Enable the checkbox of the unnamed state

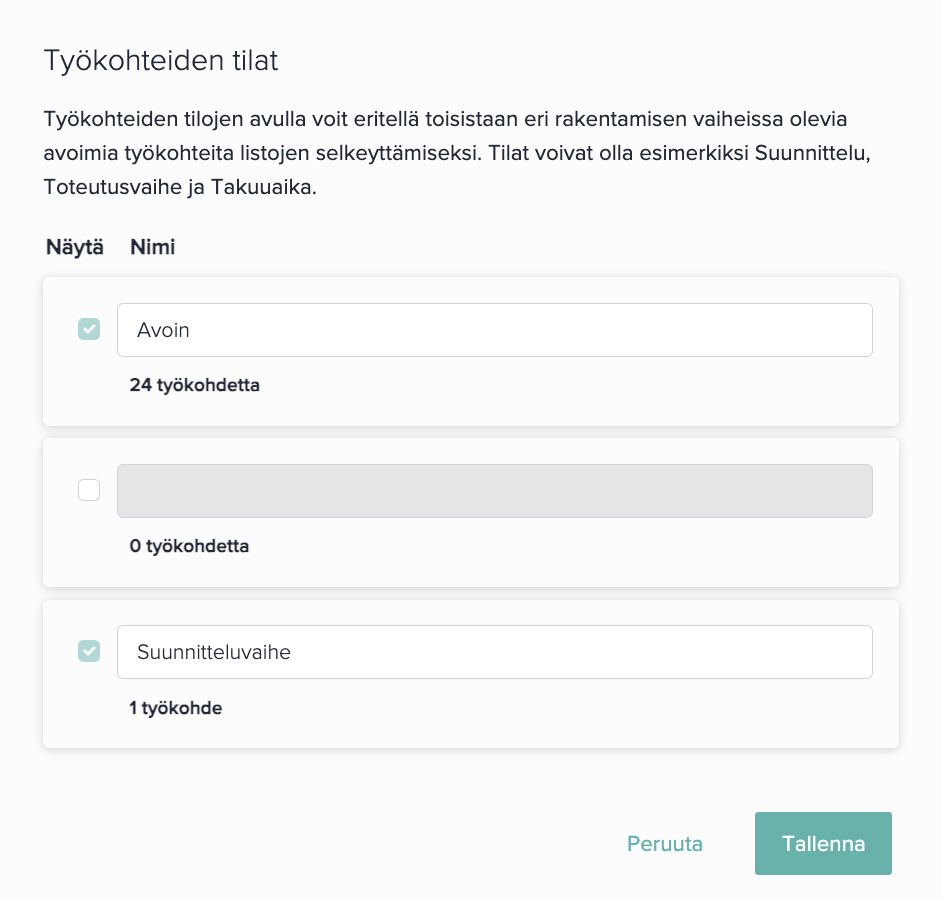89,490
